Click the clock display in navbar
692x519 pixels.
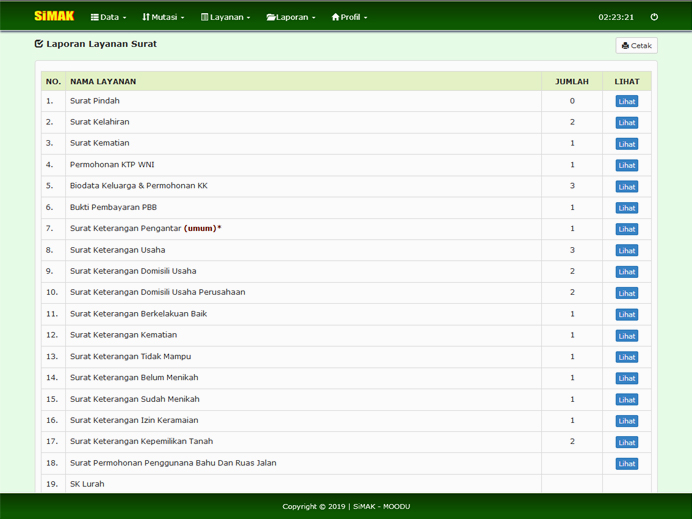[x=616, y=17]
